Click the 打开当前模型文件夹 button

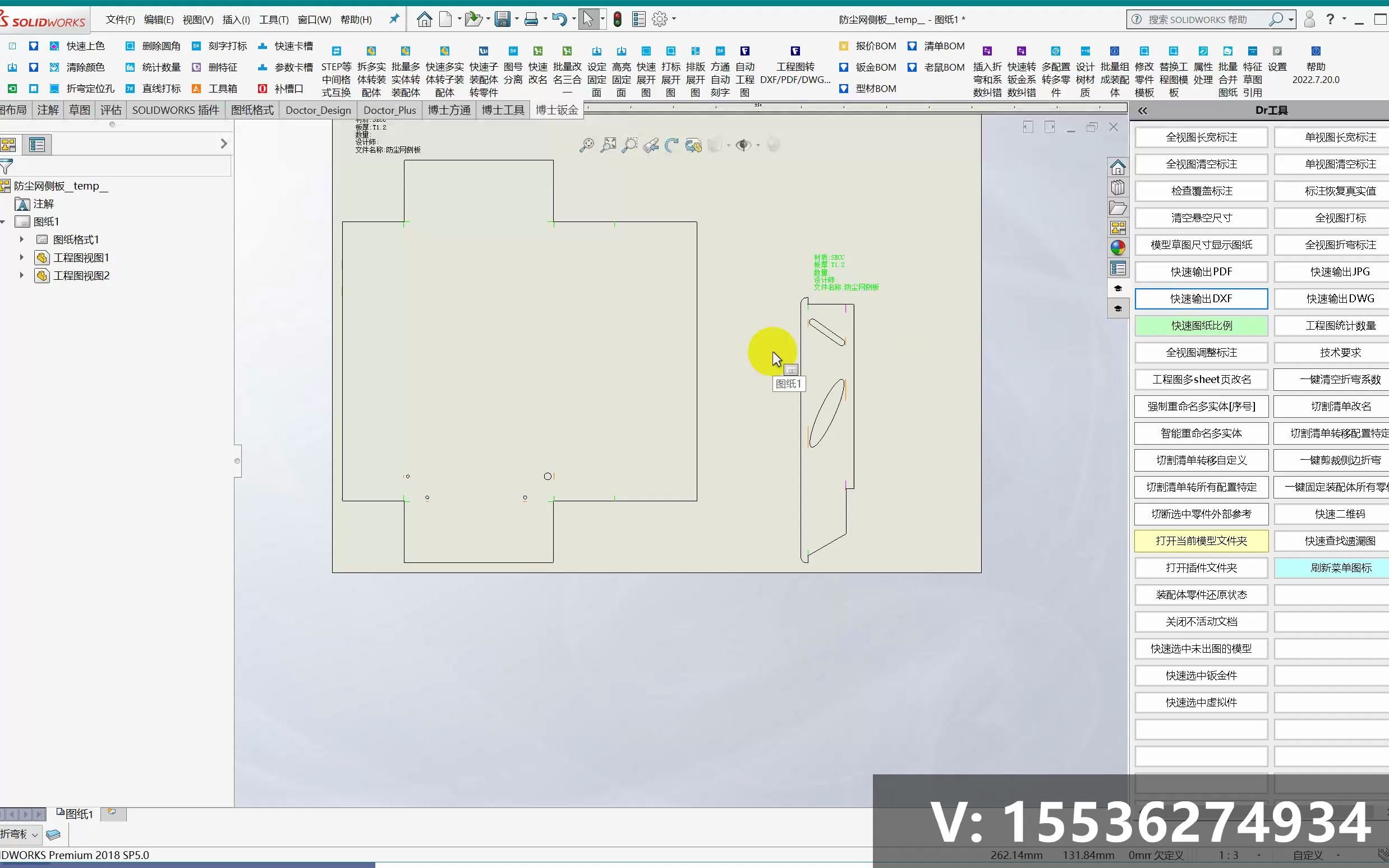pyautogui.click(x=1201, y=541)
